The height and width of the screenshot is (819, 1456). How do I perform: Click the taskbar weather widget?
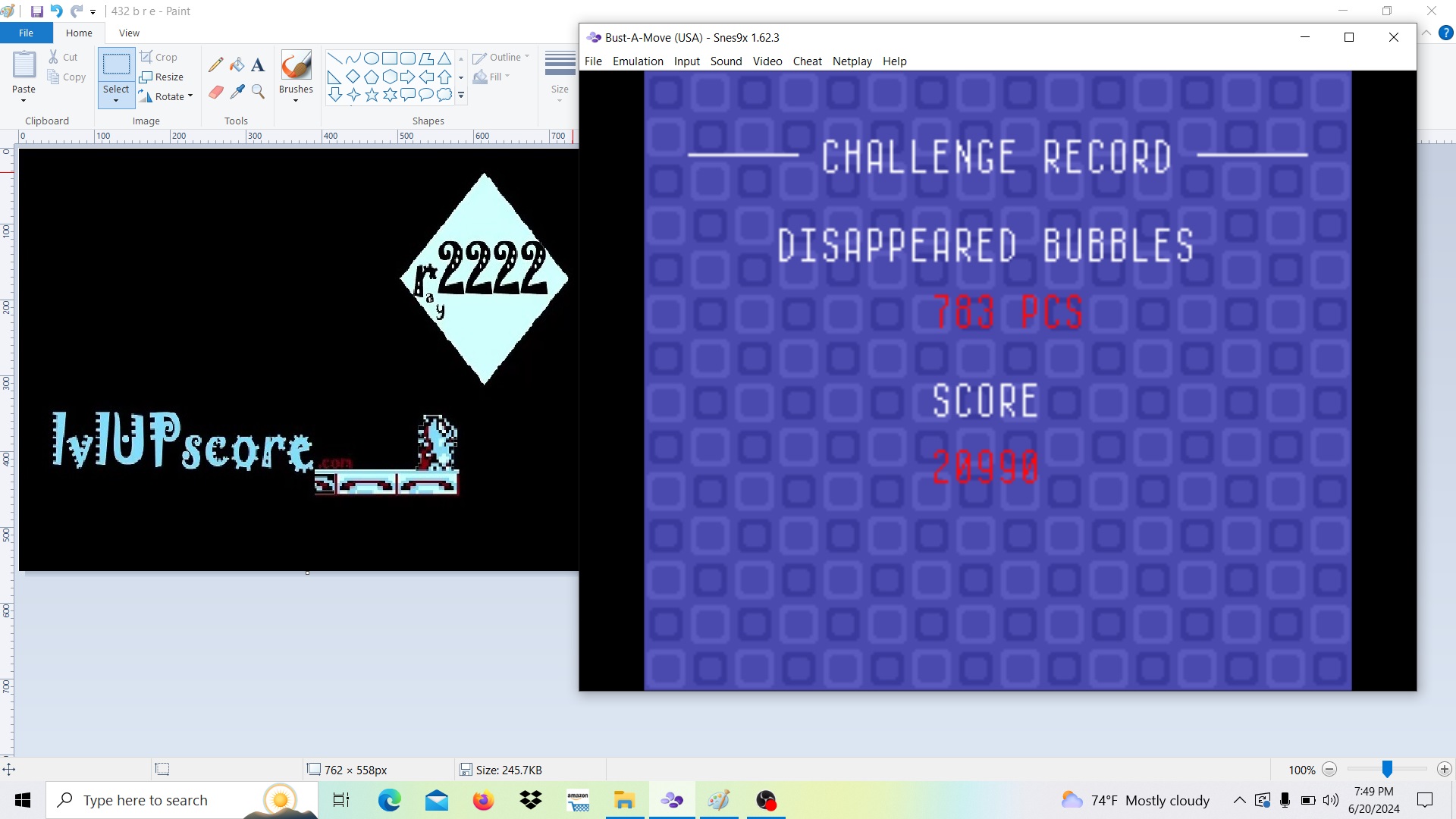click(x=1135, y=800)
